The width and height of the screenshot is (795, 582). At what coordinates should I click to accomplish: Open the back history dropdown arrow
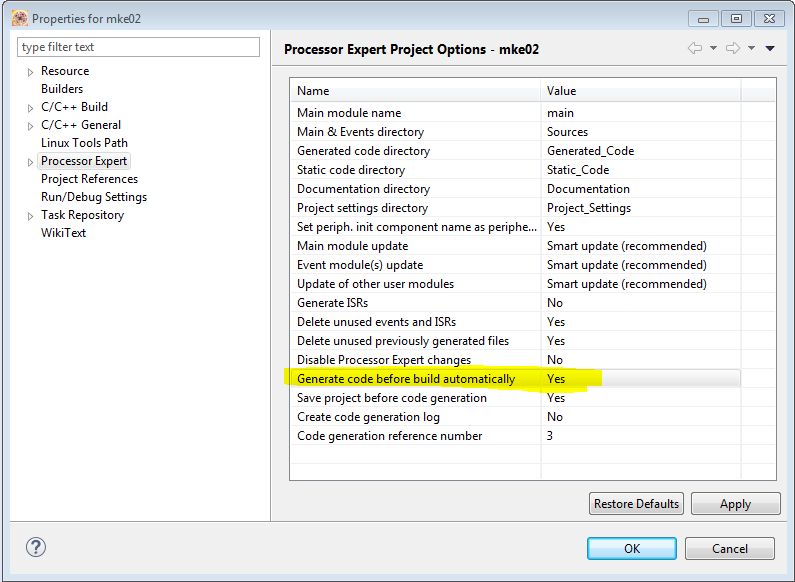713,48
